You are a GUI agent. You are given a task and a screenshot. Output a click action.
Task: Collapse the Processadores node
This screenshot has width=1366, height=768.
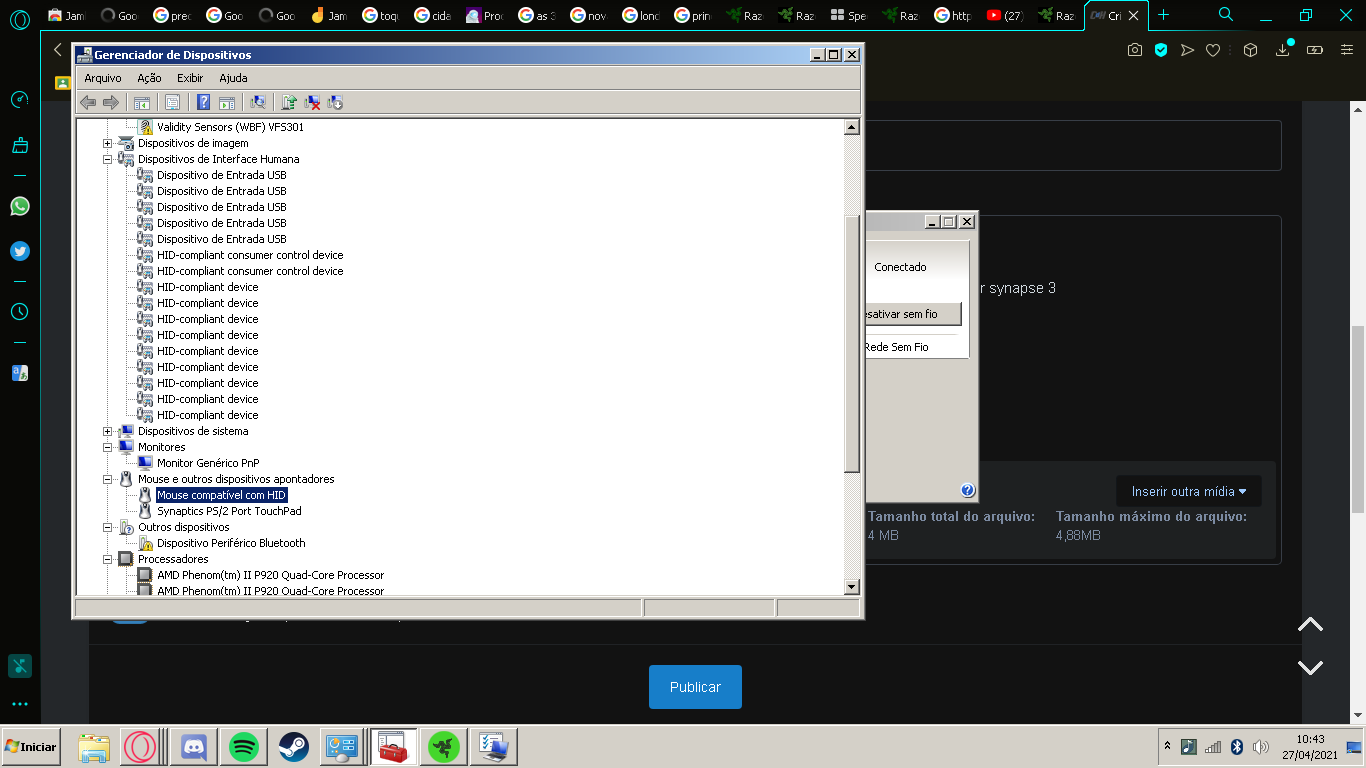[108, 559]
